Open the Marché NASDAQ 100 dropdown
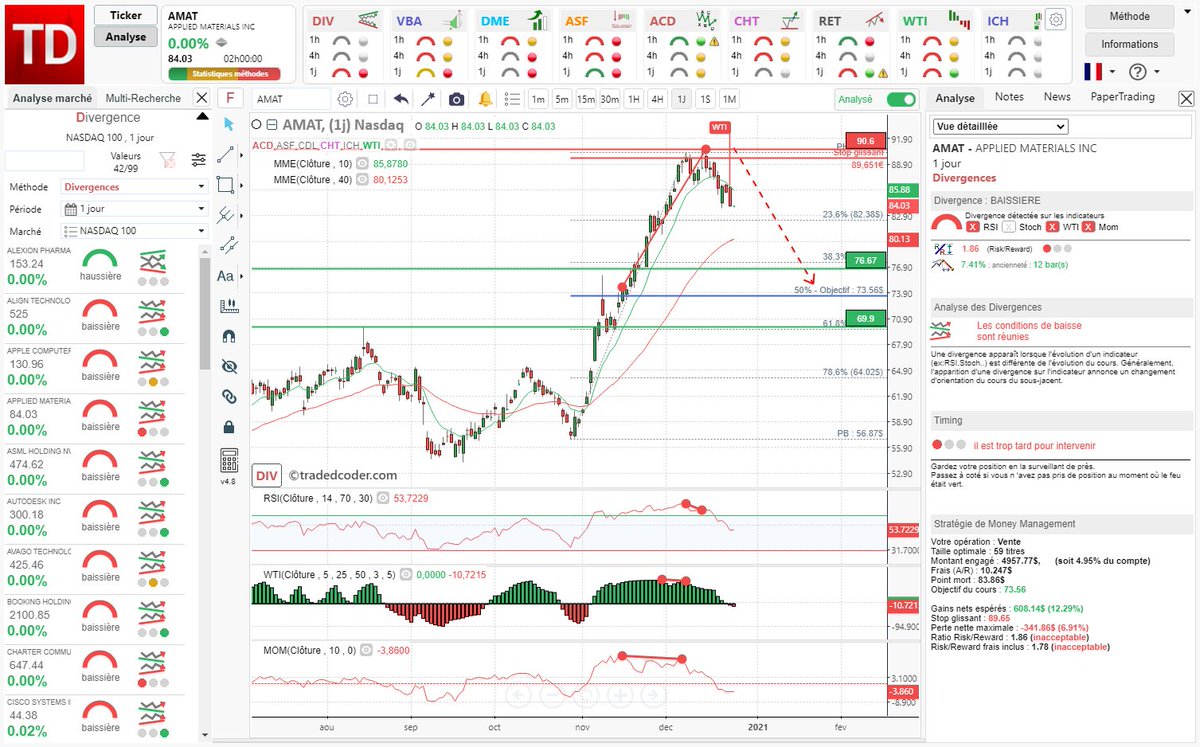1200x747 pixels. (x=134, y=231)
